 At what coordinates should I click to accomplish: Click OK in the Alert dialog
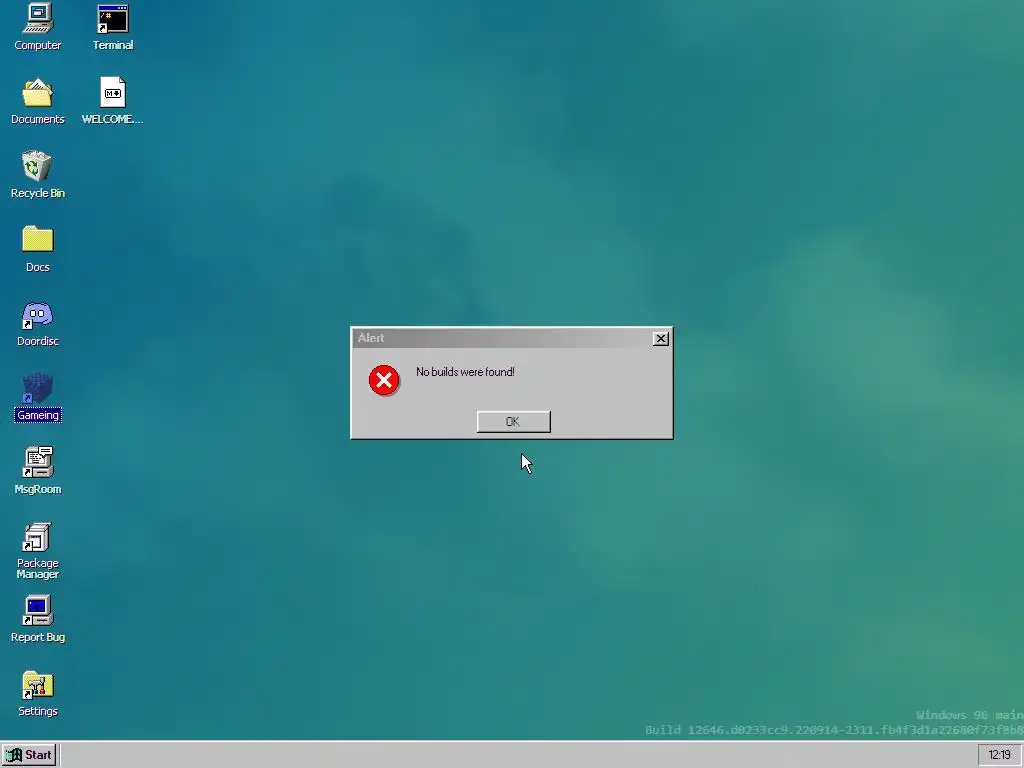[x=513, y=422]
